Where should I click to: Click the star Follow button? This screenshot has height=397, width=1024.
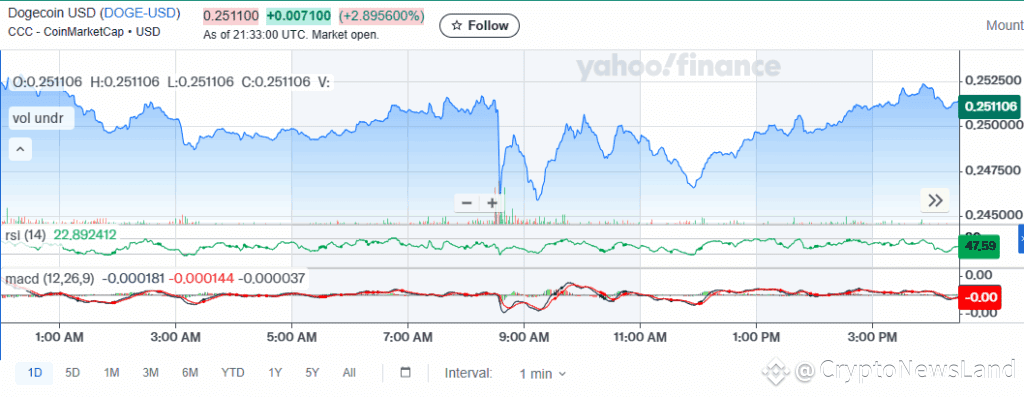point(479,25)
